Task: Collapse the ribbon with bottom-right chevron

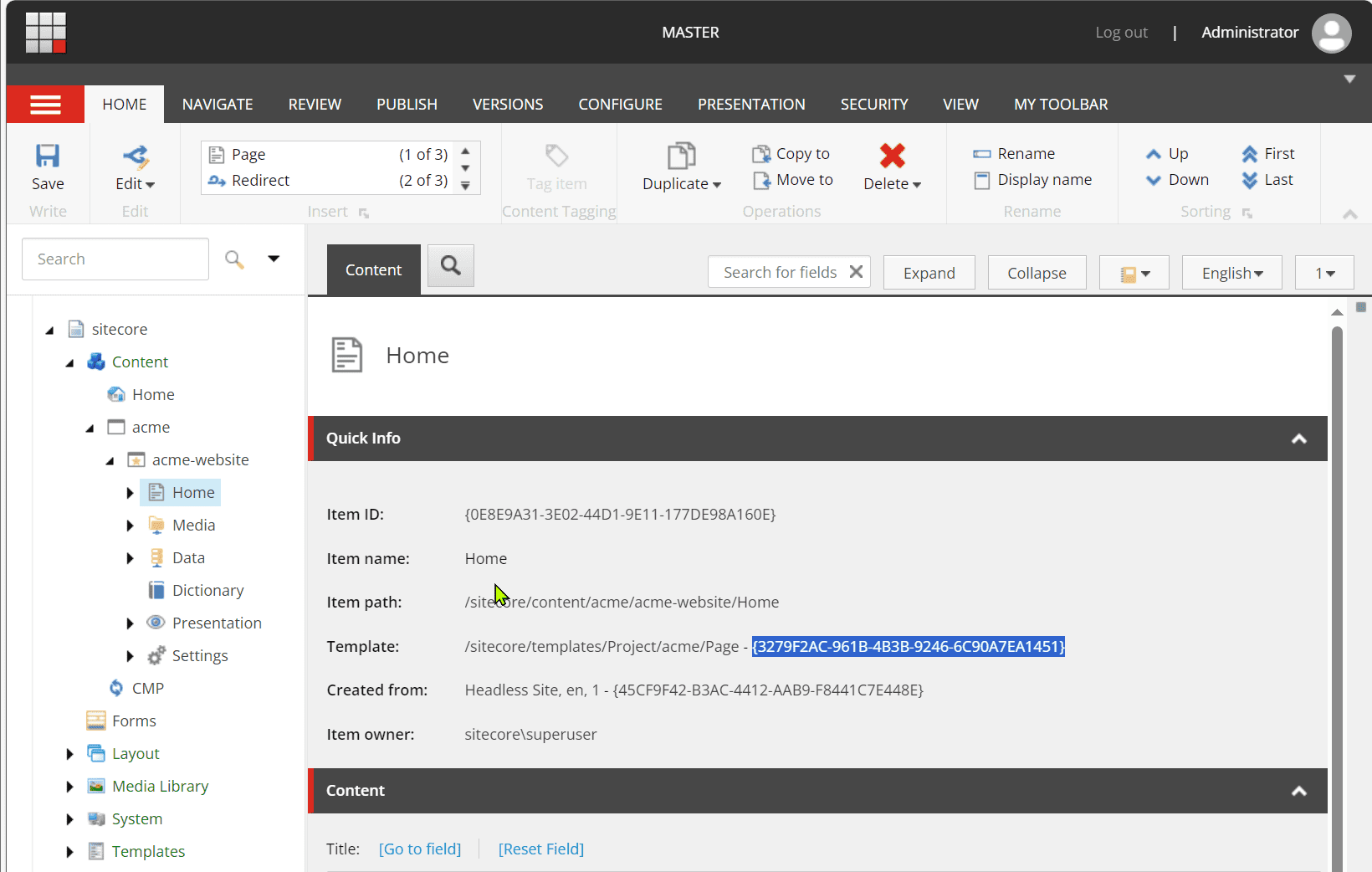Action: coord(1349,214)
